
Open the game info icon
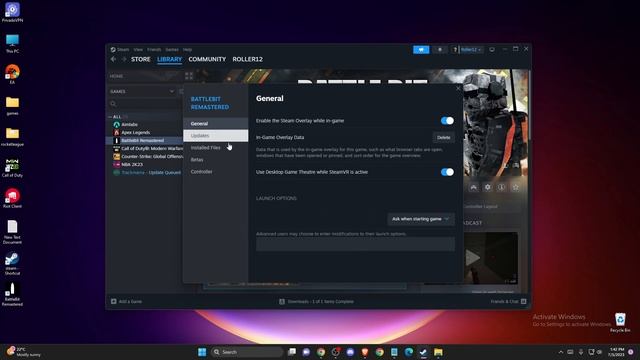point(501,187)
